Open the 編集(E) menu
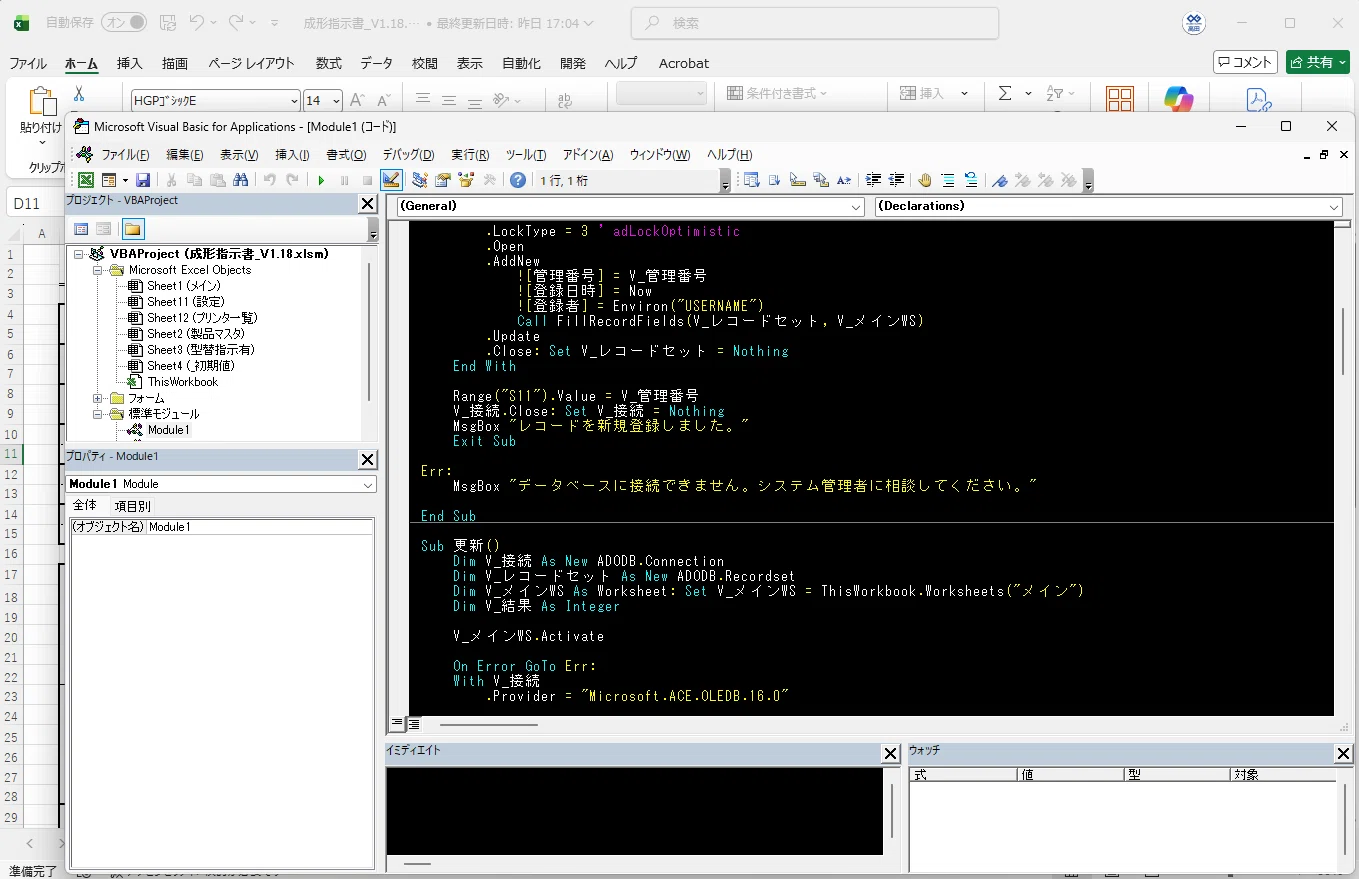This screenshot has height=879, width=1359. click(x=184, y=155)
